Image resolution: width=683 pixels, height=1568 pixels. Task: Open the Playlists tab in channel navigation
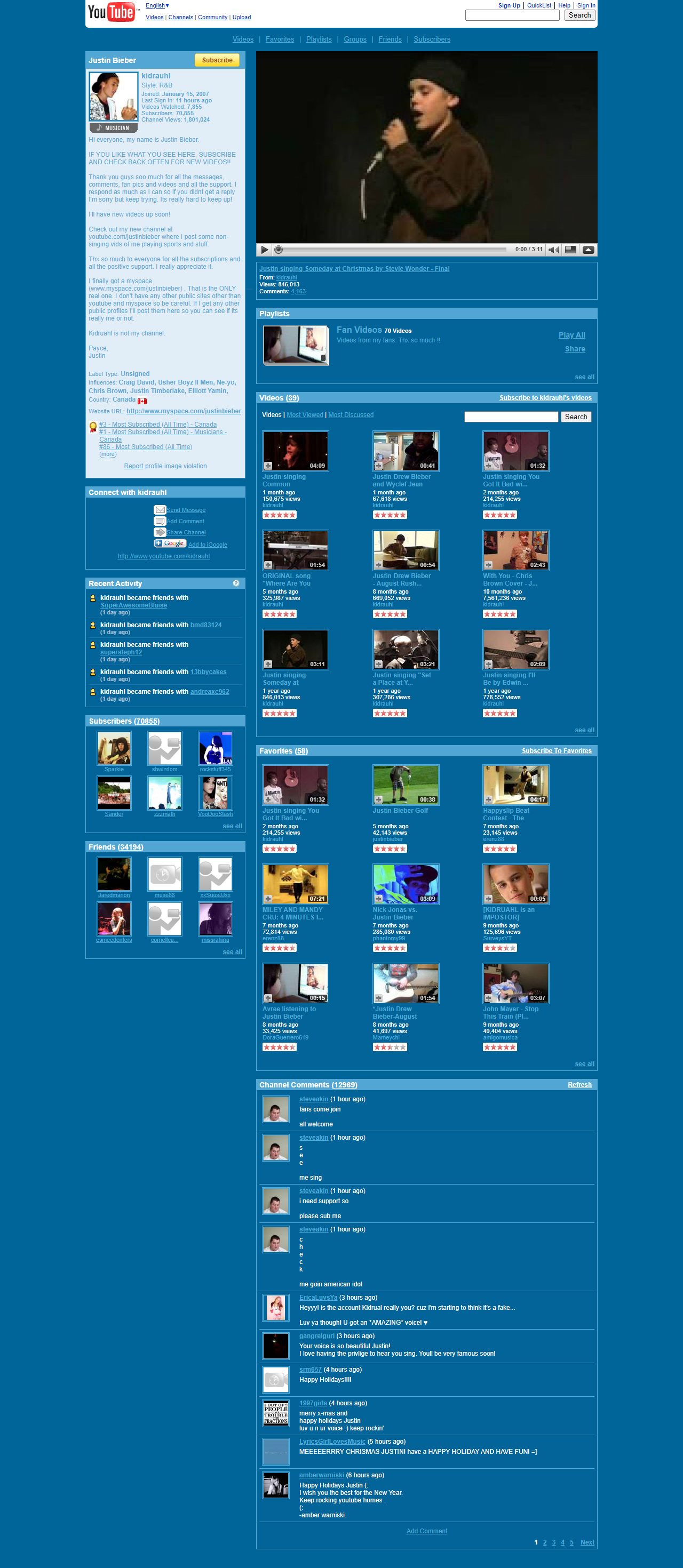click(319, 39)
